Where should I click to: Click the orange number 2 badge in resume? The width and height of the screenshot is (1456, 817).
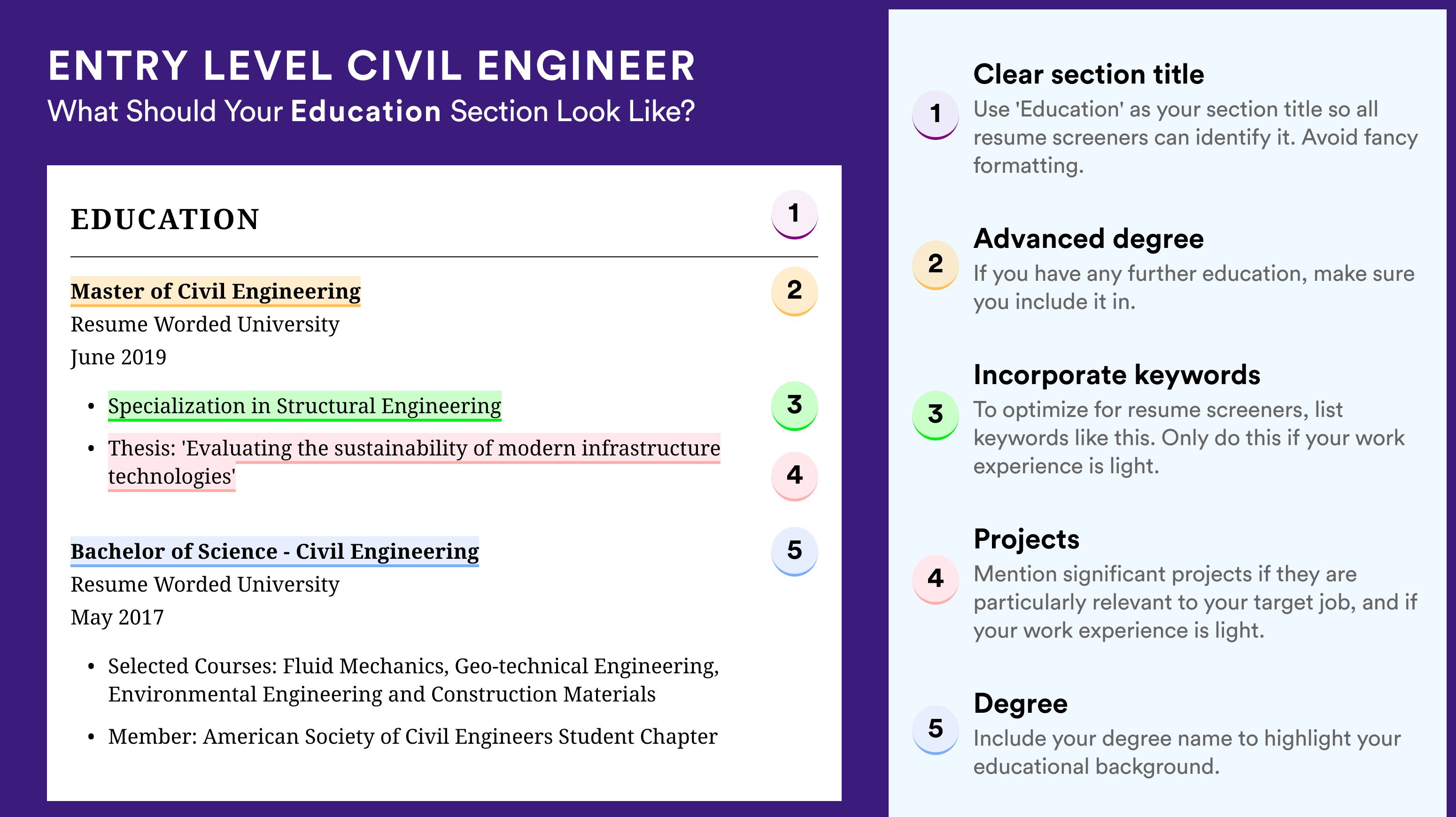(x=794, y=291)
